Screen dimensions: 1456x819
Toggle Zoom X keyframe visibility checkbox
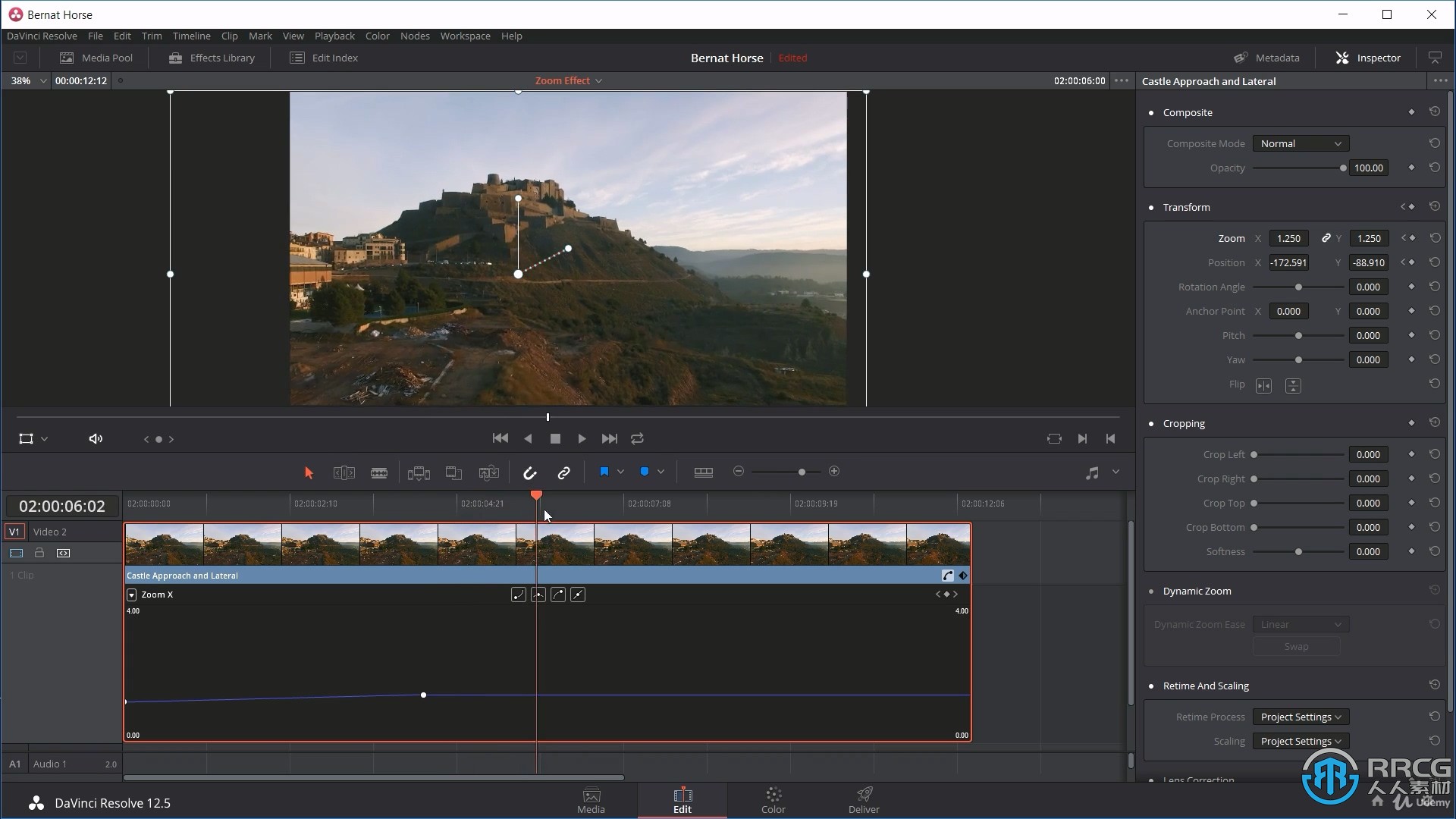coord(131,595)
